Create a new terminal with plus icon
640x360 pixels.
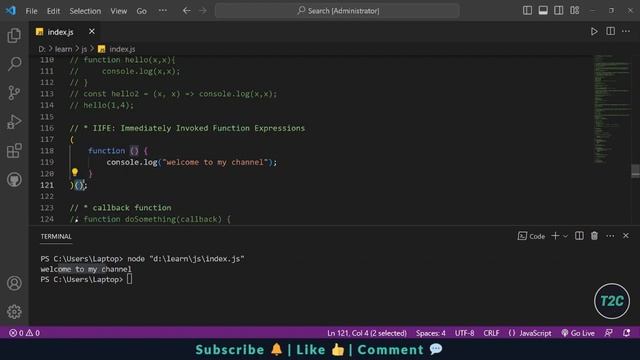[555, 236]
